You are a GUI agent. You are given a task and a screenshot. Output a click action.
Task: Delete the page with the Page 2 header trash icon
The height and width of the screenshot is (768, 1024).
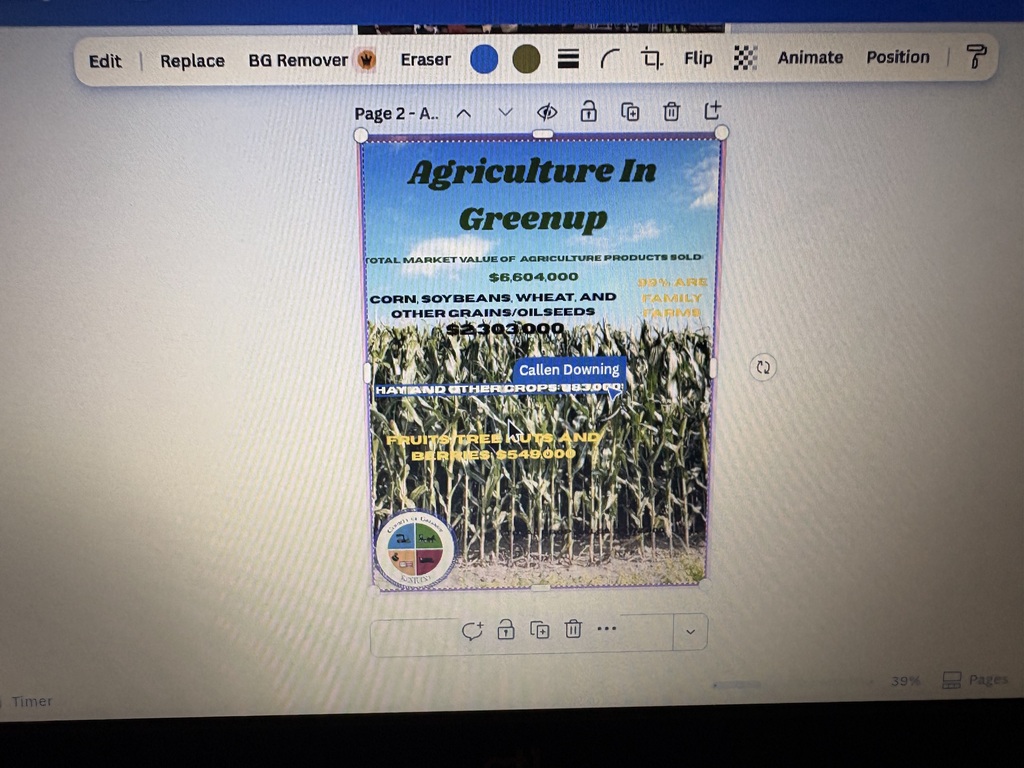click(x=671, y=112)
